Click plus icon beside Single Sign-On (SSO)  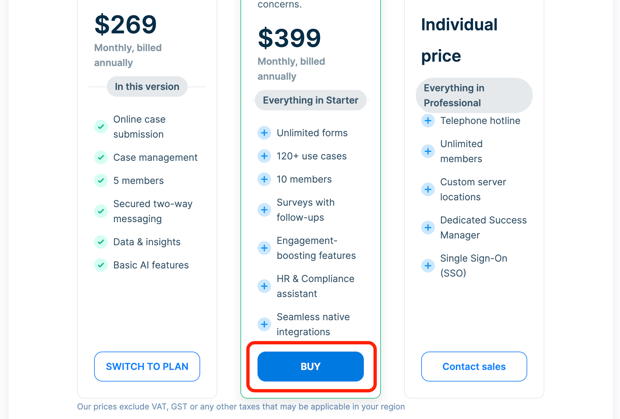point(428,266)
